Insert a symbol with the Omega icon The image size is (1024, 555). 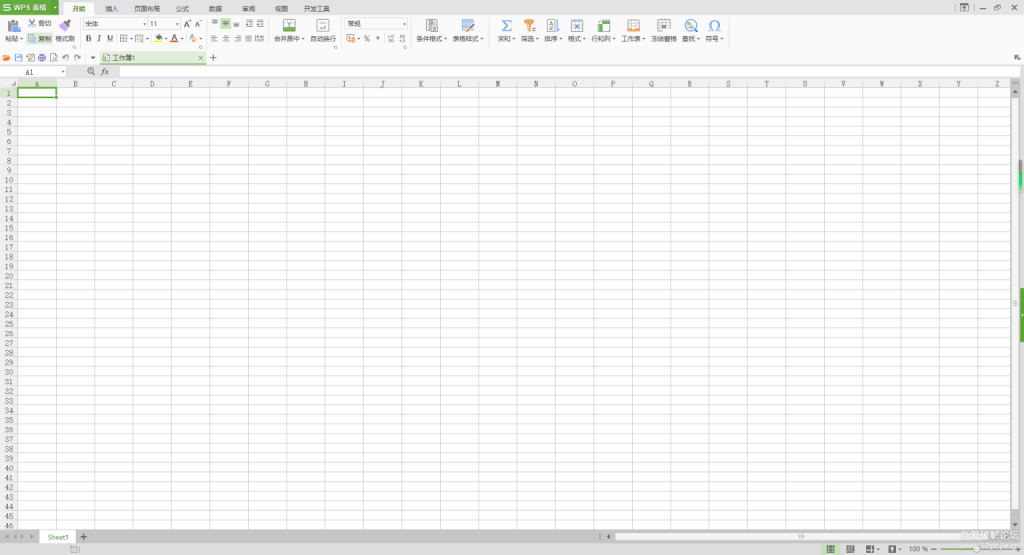pos(714,25)
